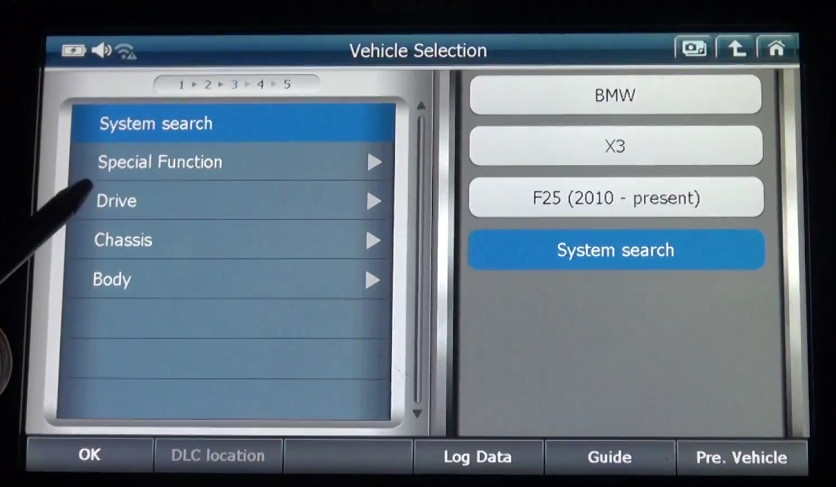This screenshot has height=487, width=836.
Task: Tap the screenshot capture icon
Action: tap(693, 49)
